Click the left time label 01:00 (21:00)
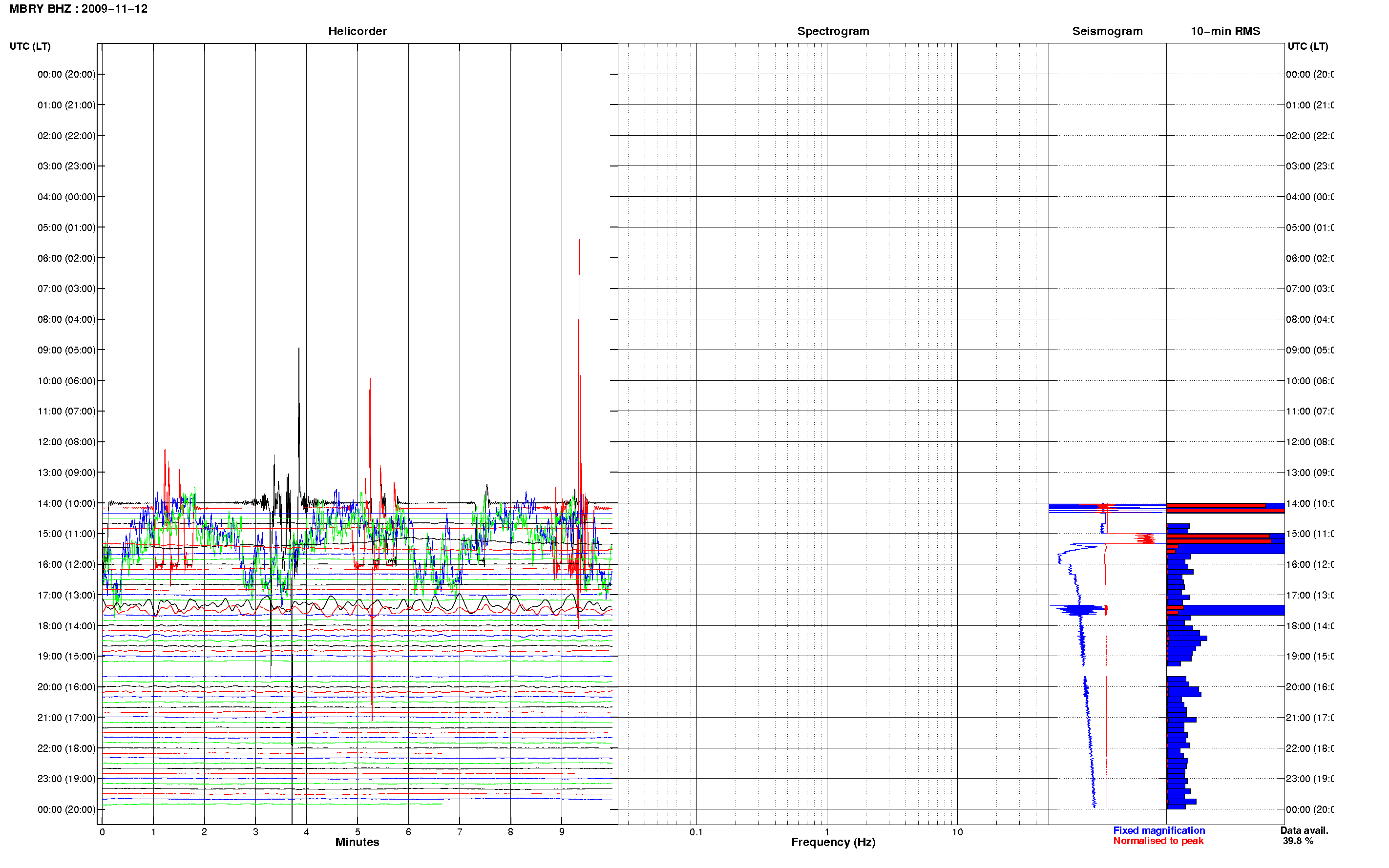Viewport: 1389px width, 868px height. [66, 105]
